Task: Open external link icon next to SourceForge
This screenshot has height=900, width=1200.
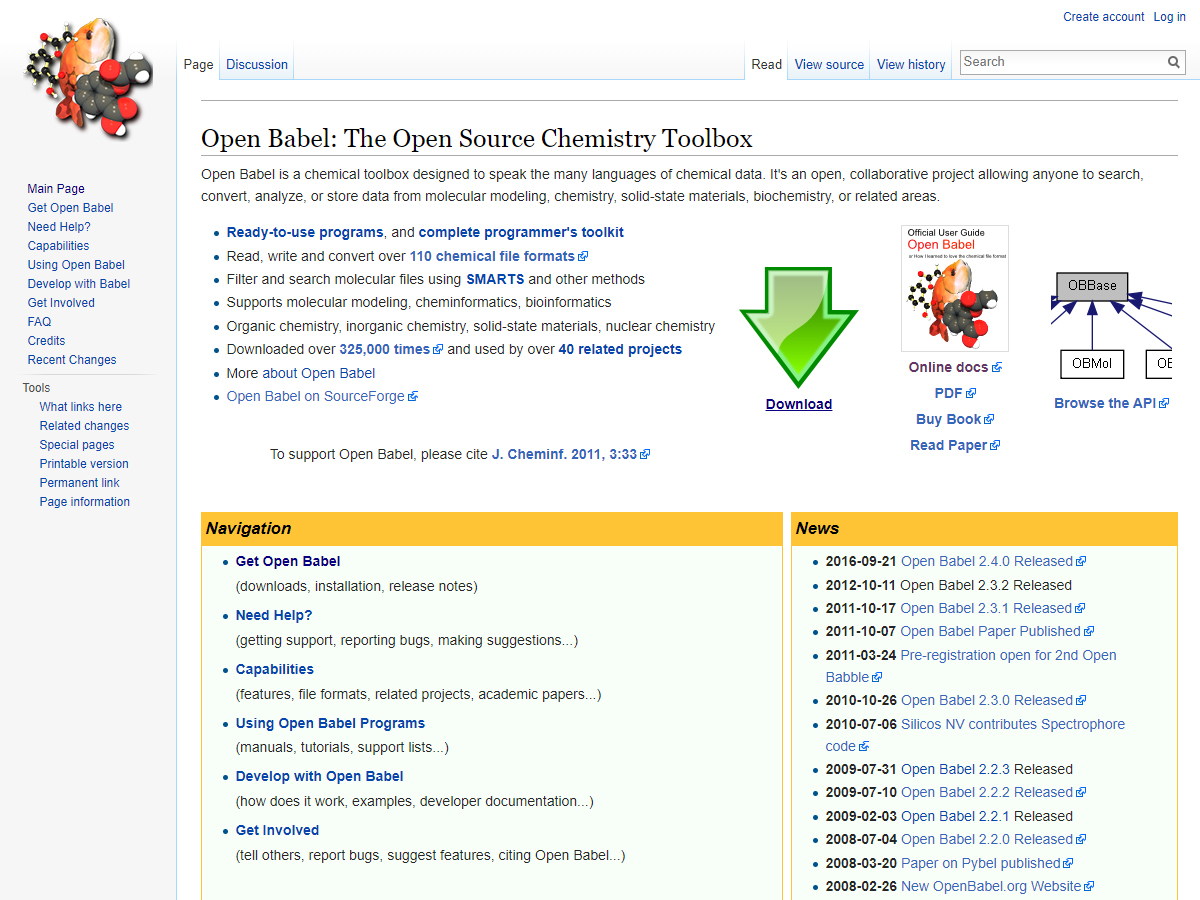Action: [x=414, y=396]
